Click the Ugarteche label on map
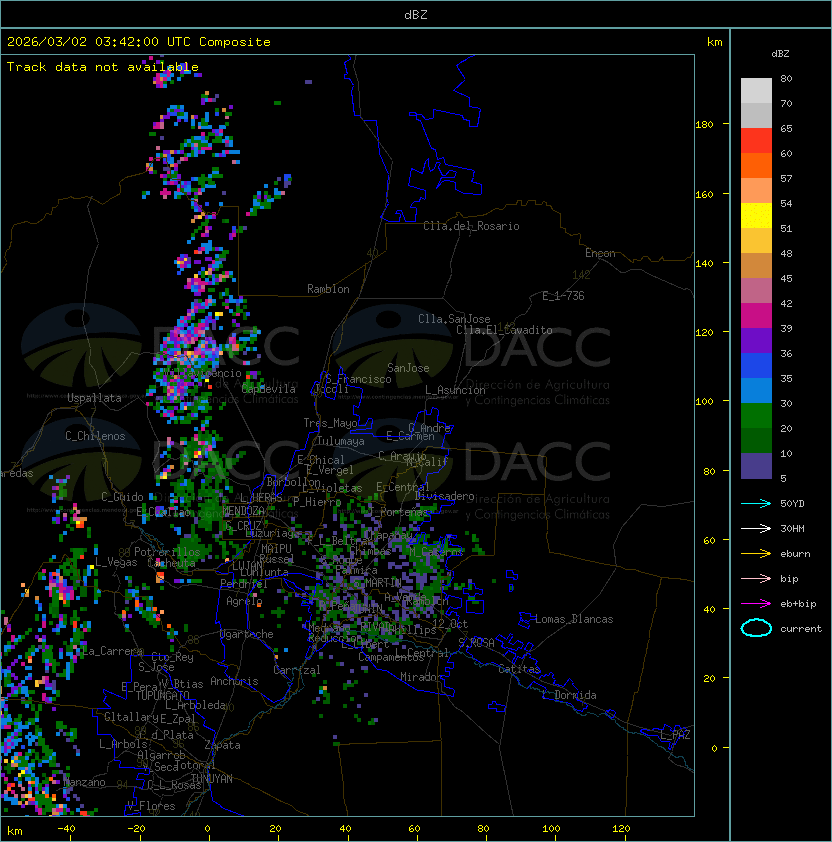The width and height of the screenshot is (832, 842). click(246, 634)
